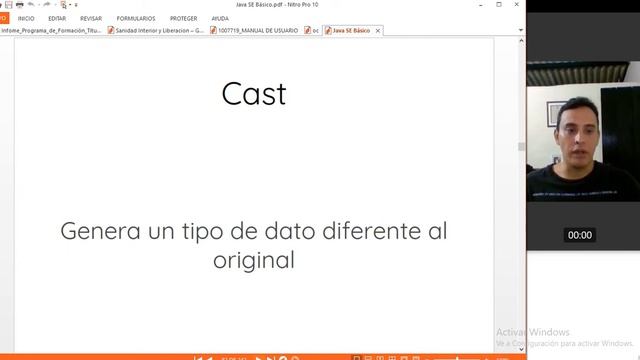640x360 pixels.
Task: Click the 00:00 video timer
Action: (580, 235)
